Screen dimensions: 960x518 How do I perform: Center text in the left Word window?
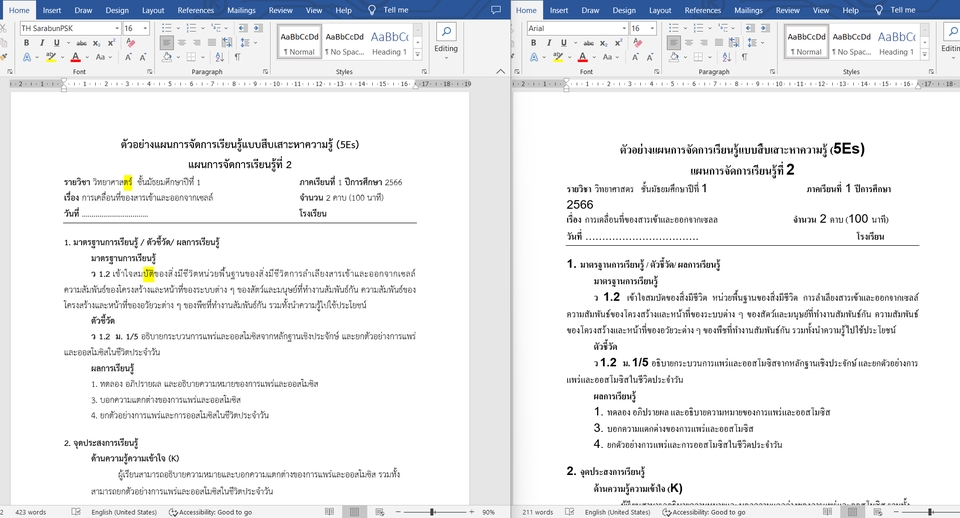pyautogui.click(x=182, y=43)
